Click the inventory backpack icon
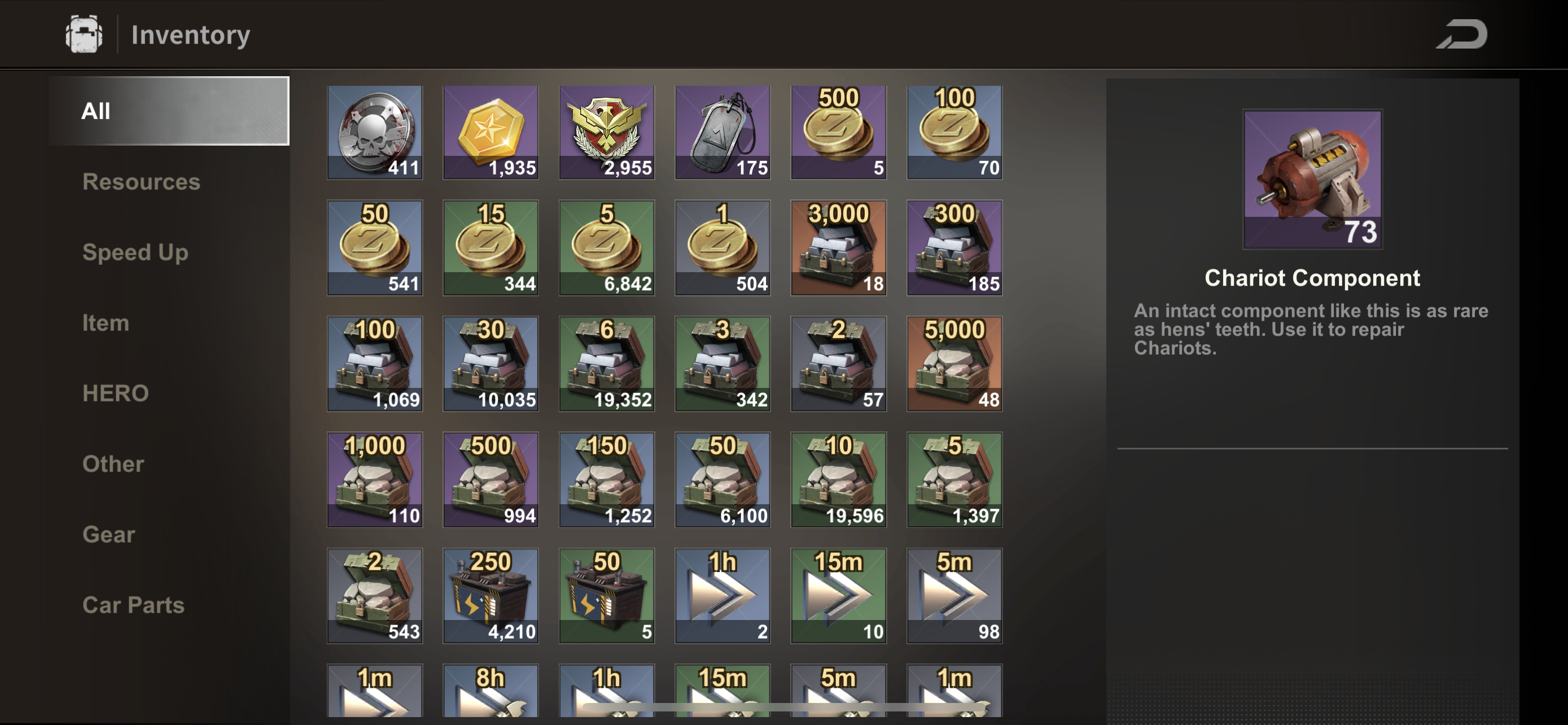The image size is (1568, 725). 84,34
